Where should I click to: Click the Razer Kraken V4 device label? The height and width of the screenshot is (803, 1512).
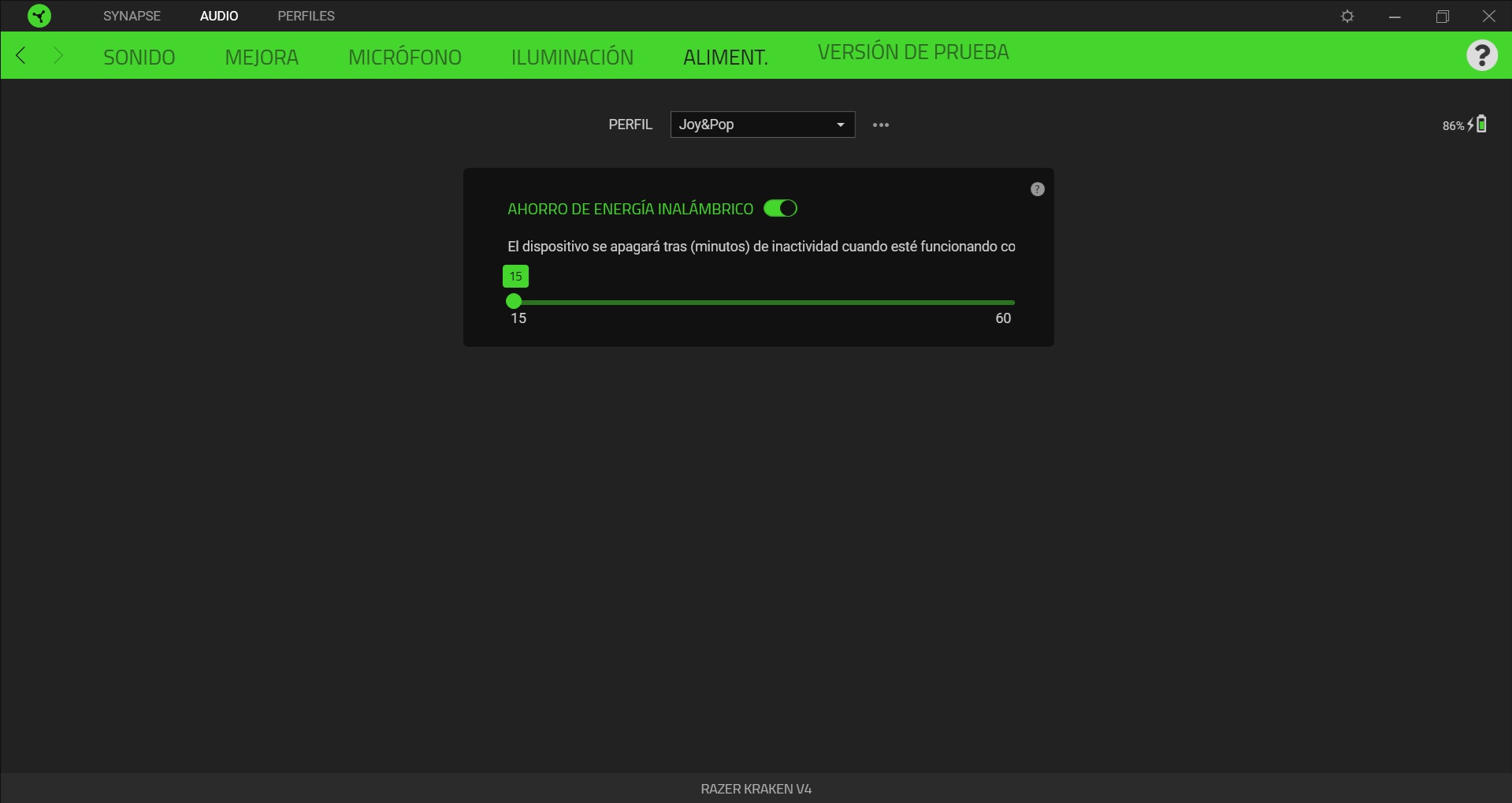coord(756,789)
